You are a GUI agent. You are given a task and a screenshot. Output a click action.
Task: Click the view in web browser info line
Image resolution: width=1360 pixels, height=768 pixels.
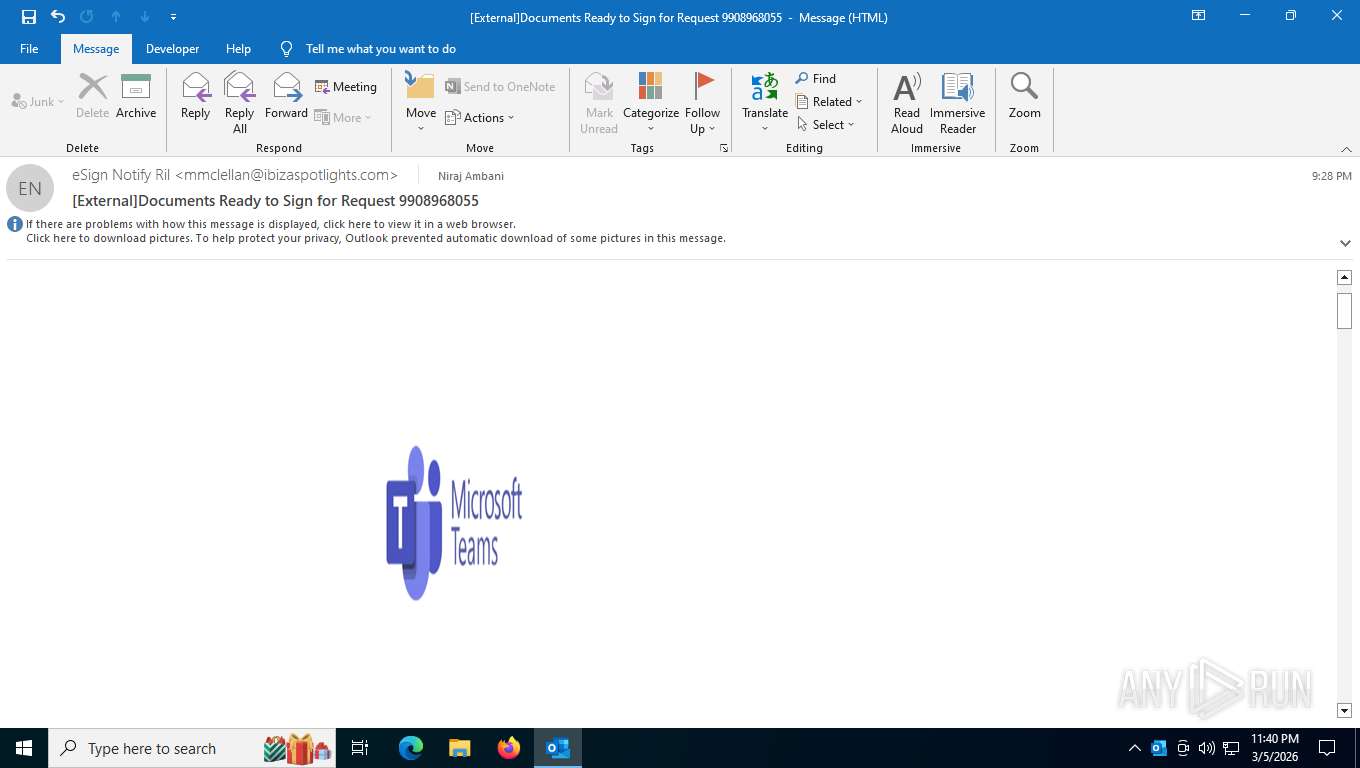coord(271,224)
